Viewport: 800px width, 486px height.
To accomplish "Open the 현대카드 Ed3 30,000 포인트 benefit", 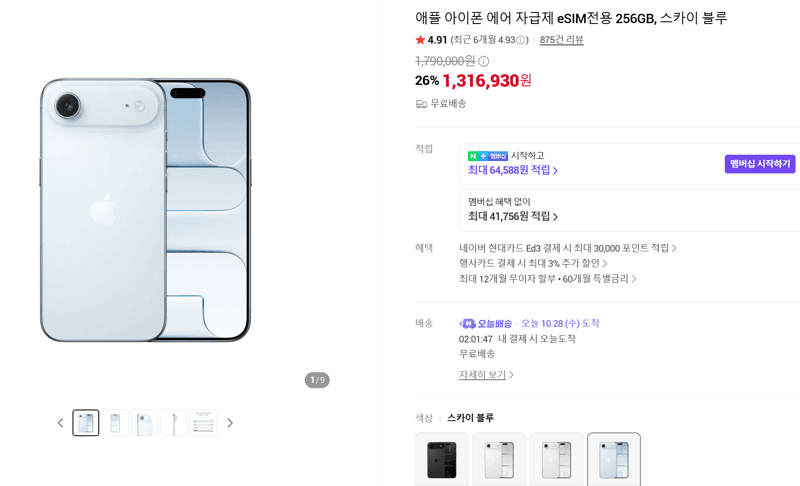I will pos(568,248).
